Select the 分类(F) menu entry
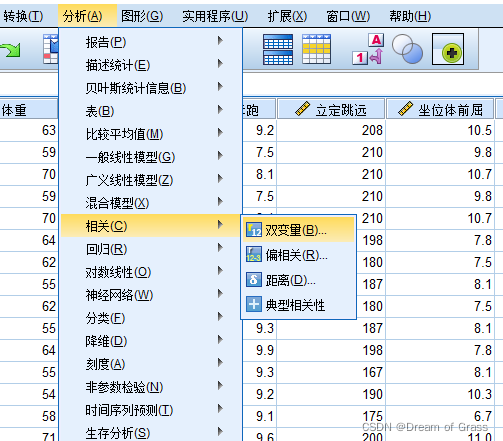 151,318
